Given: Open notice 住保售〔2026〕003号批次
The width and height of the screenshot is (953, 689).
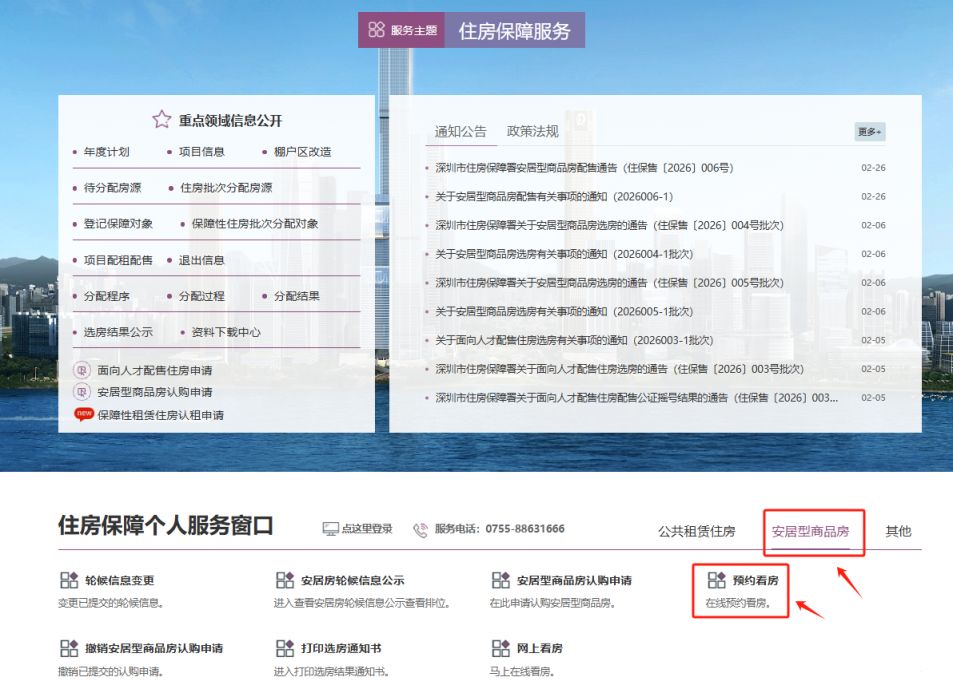Looking at the screenshot, I should tap(620, 369).
